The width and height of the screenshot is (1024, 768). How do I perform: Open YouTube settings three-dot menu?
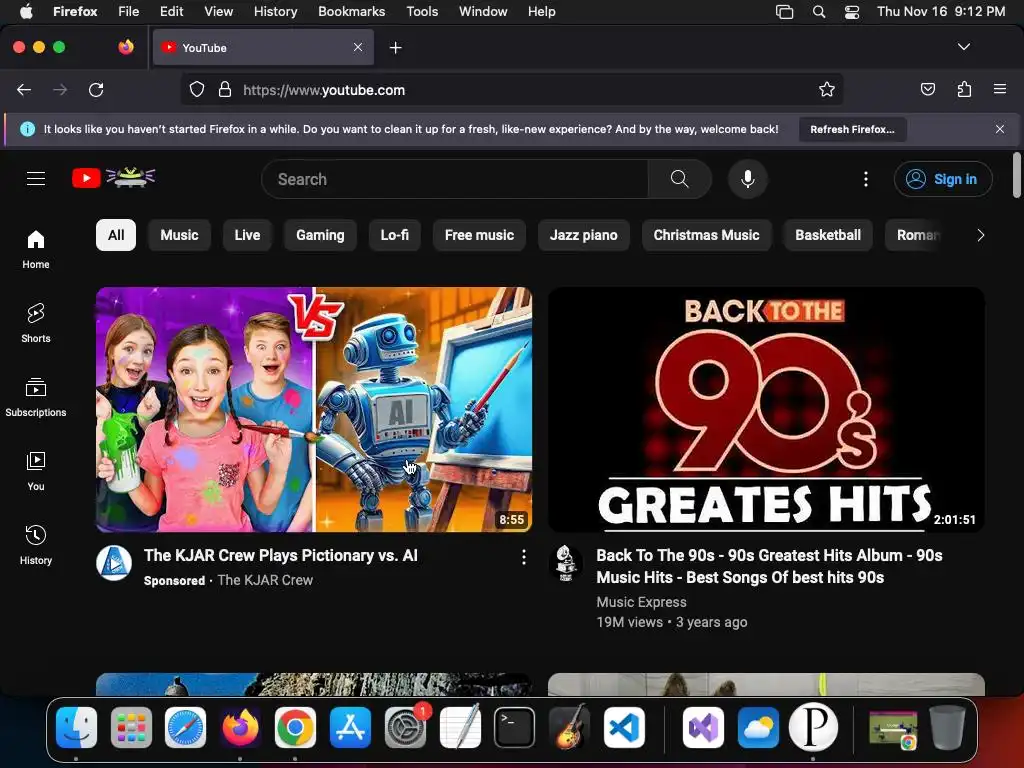coord(866,179)
